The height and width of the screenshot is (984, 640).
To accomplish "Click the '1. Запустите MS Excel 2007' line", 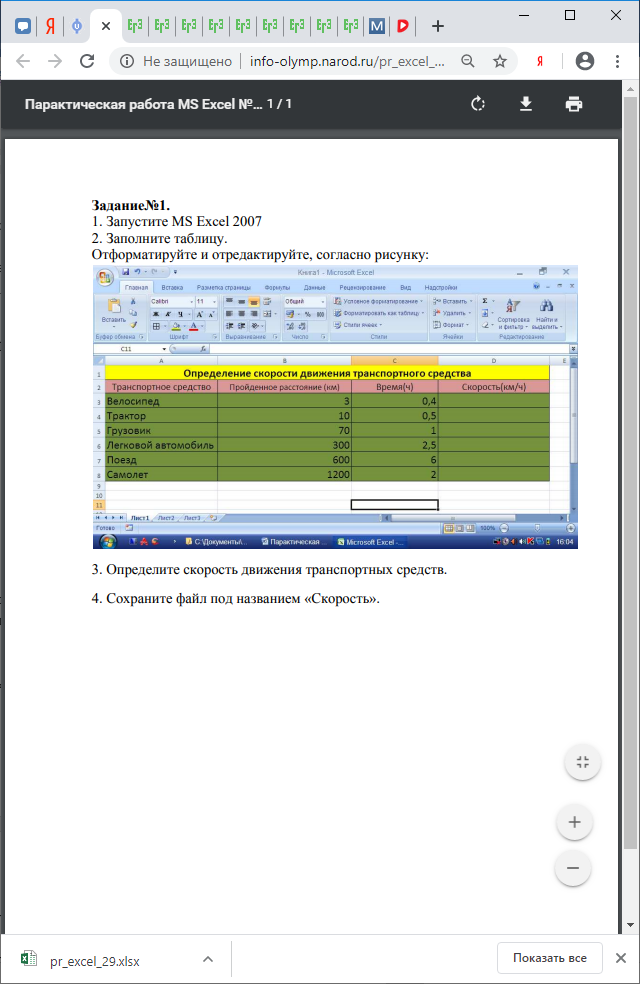I will click(177, 222).
